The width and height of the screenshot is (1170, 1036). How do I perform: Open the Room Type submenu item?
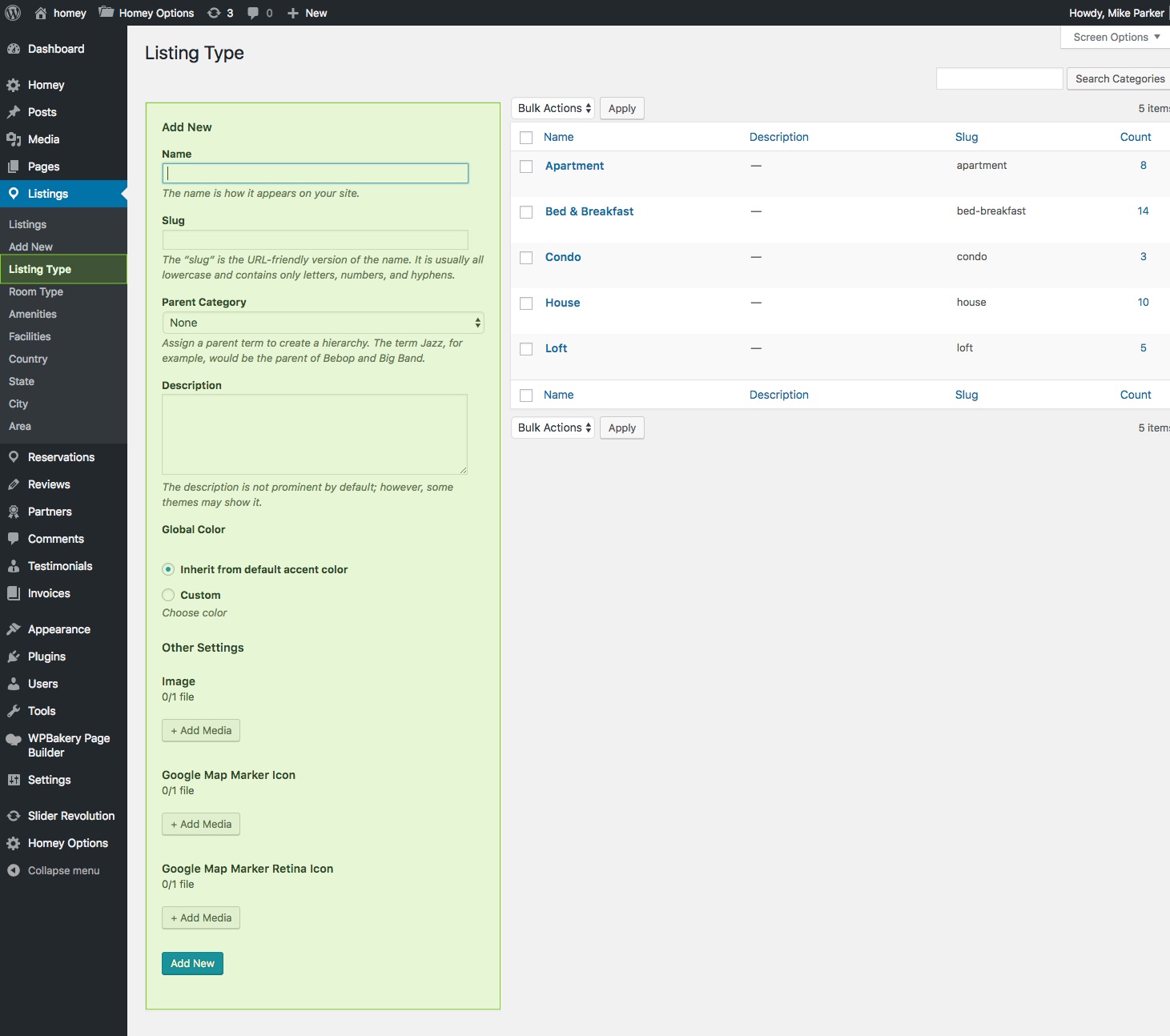click(36, 291)
